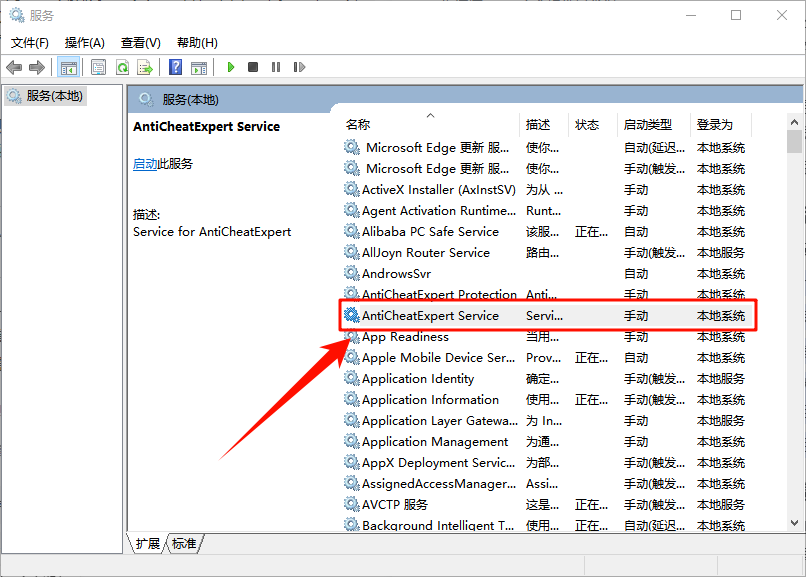
Task: Open the 文件(F) menu
Action: (x=30, y=42)
